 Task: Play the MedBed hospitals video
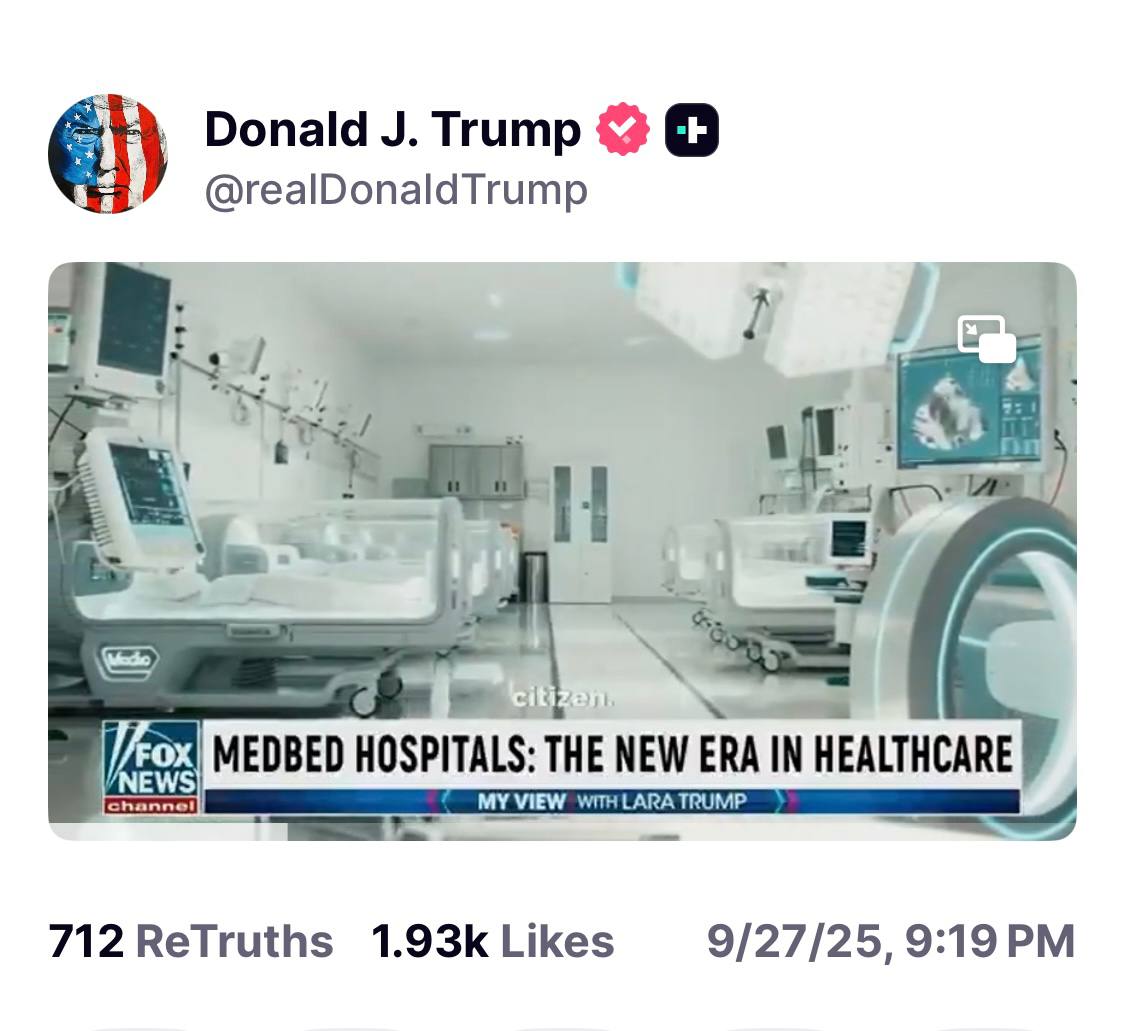[562, 551]
